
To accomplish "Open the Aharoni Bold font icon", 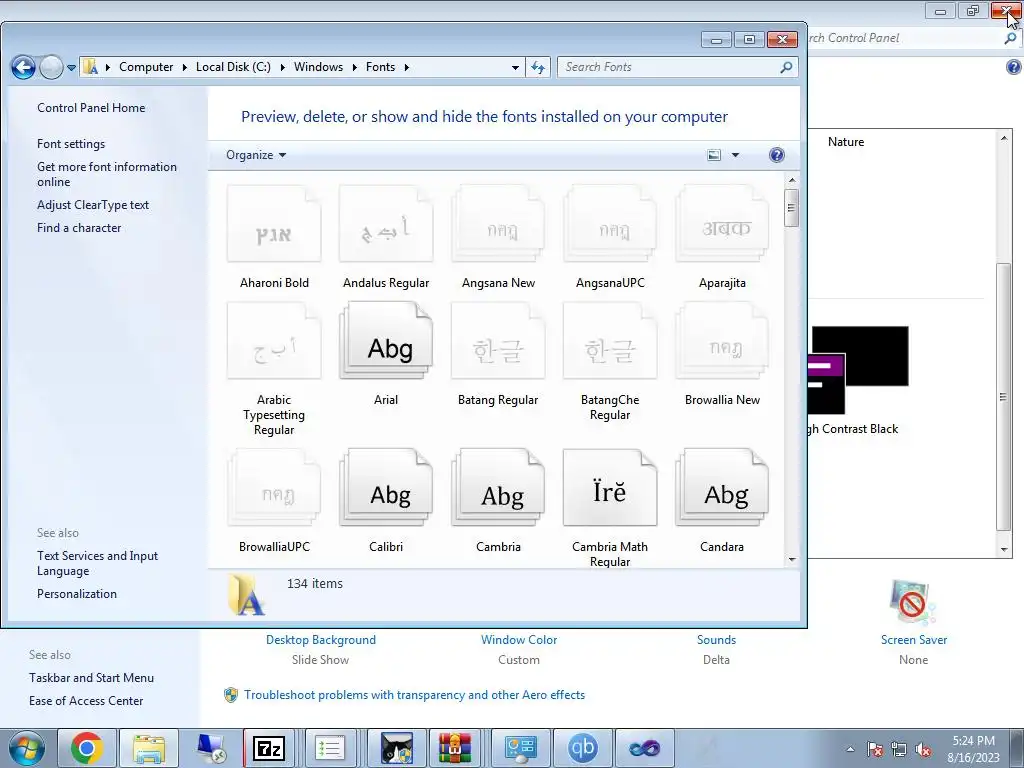I will click(x=274, y=224).
